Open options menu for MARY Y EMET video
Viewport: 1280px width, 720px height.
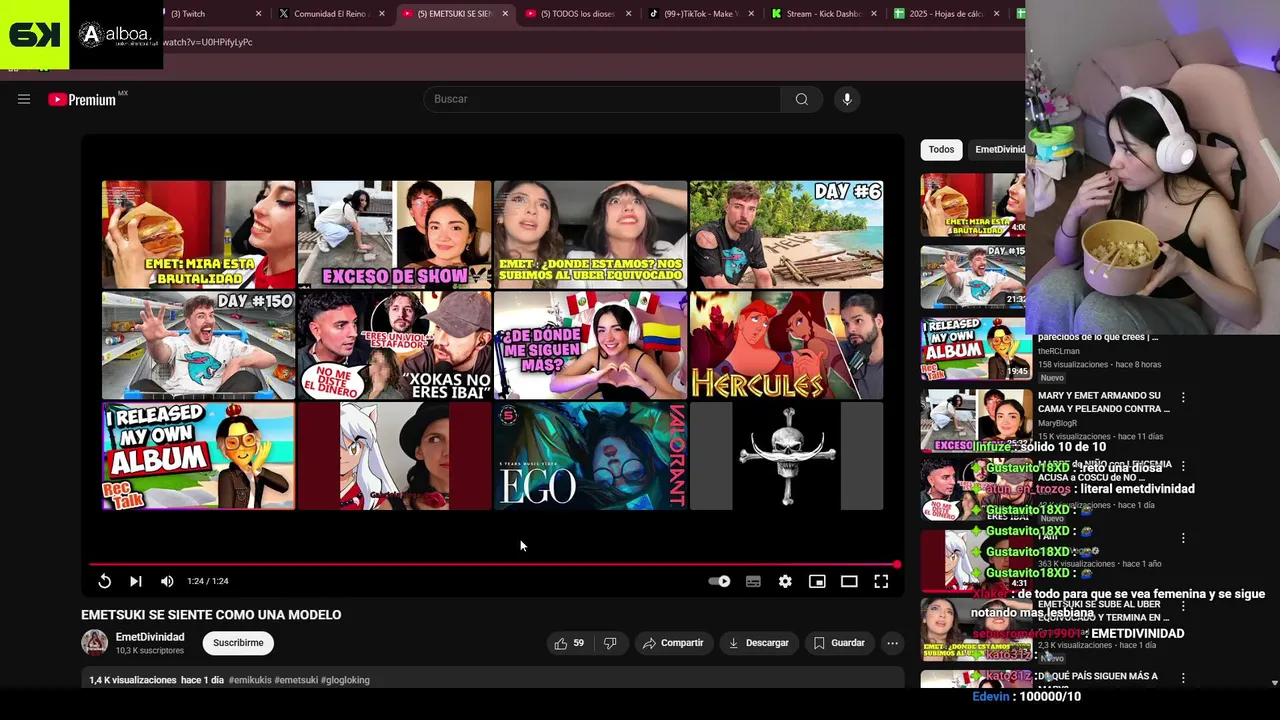(1183, 397)
